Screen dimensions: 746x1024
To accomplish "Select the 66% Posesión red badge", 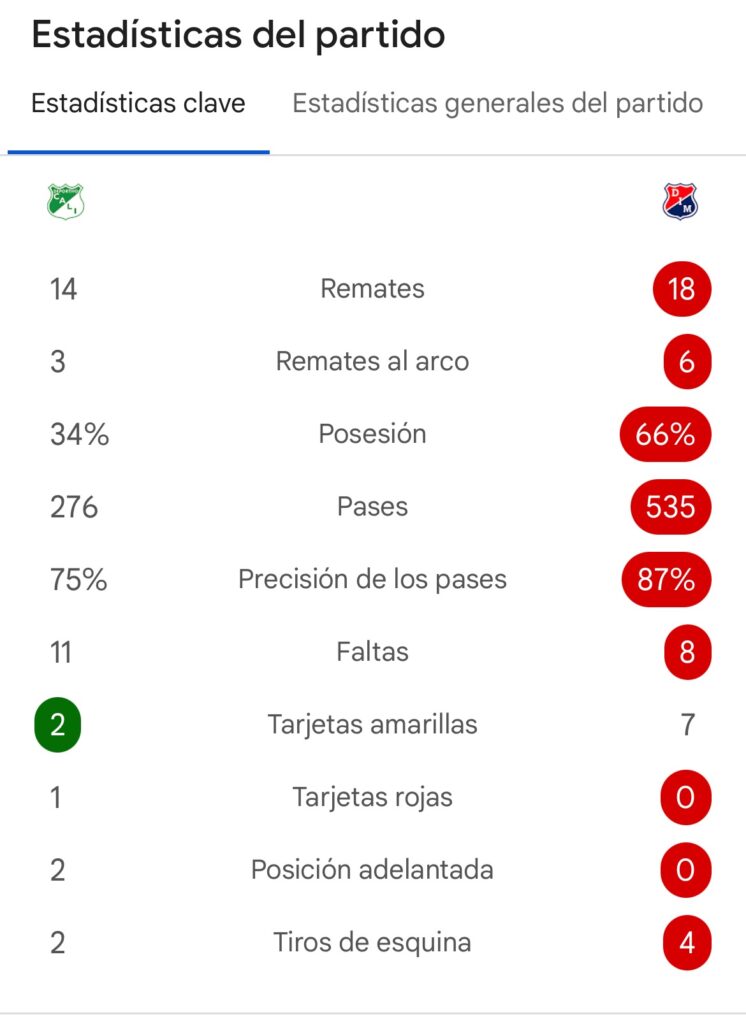I will tap(665, 435).
